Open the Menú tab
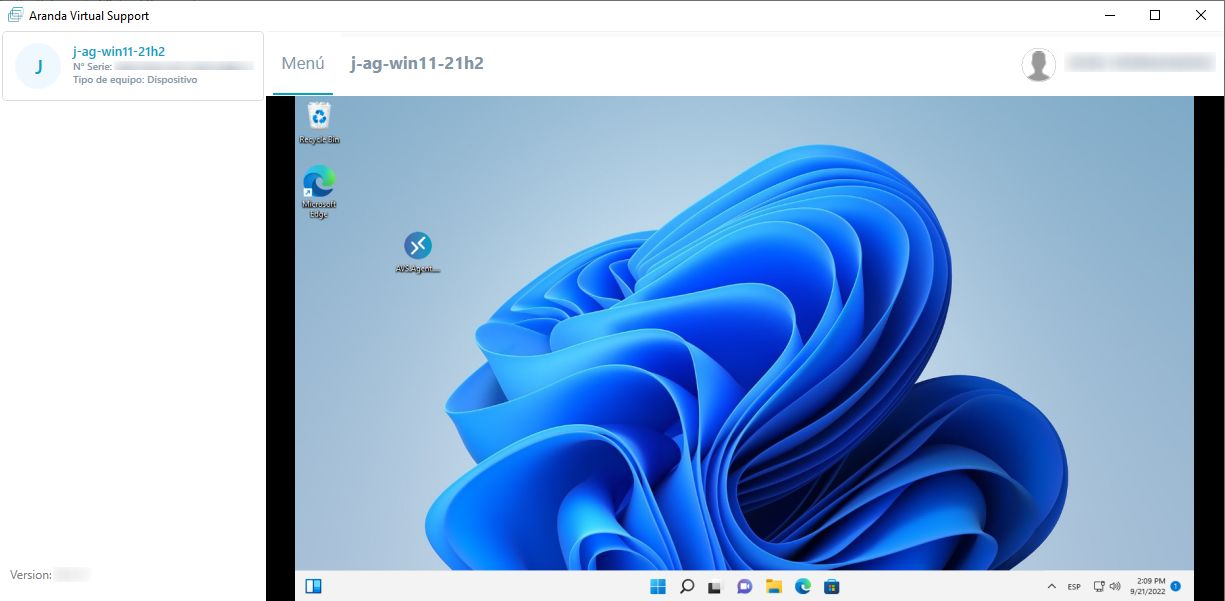Viewport: 1225px width, 601px height. pos(303,64)
